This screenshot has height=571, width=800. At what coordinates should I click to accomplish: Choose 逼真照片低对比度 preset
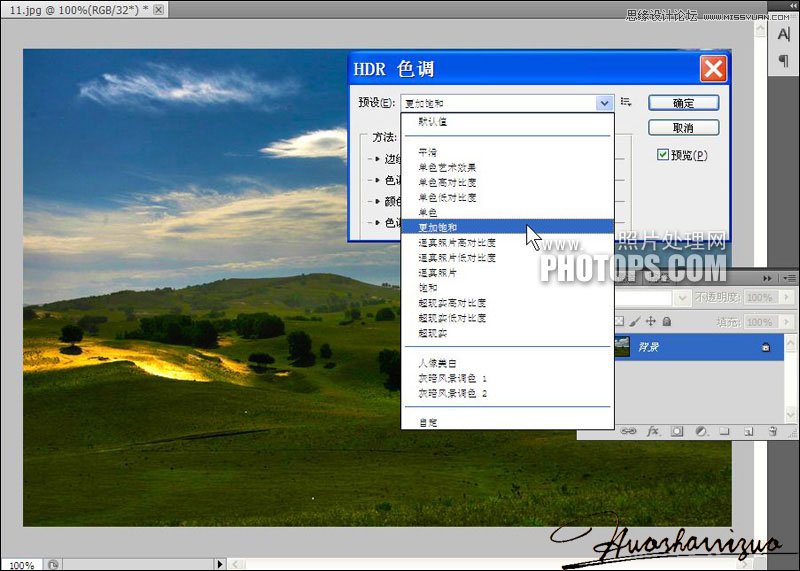tap(457, 258)
